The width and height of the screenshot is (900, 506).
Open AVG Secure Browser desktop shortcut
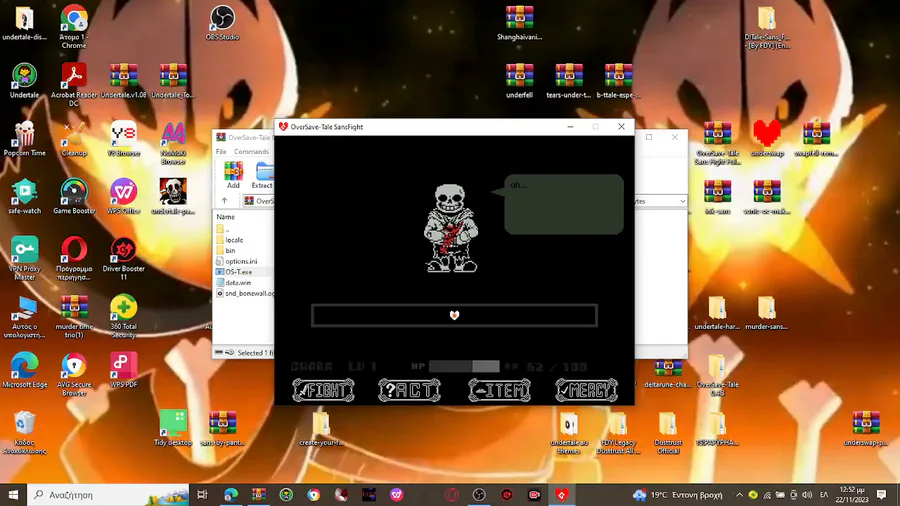click(x=73, y=375)
